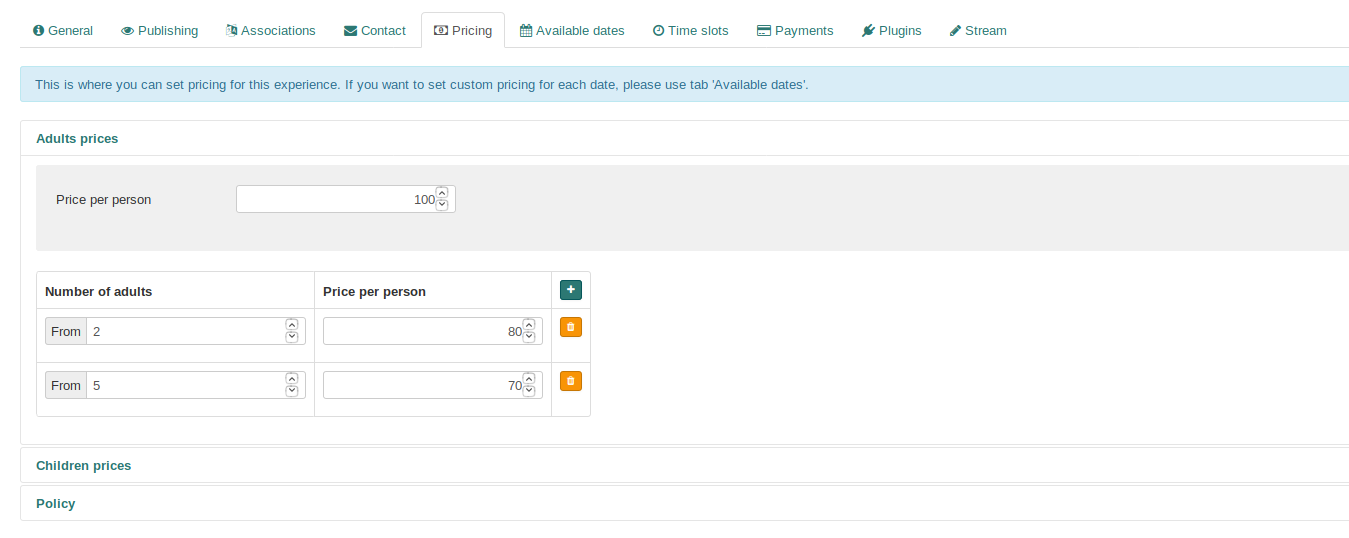Switch to the General tab
This screenshot has height=538, width=1349.
coord(63,31)
